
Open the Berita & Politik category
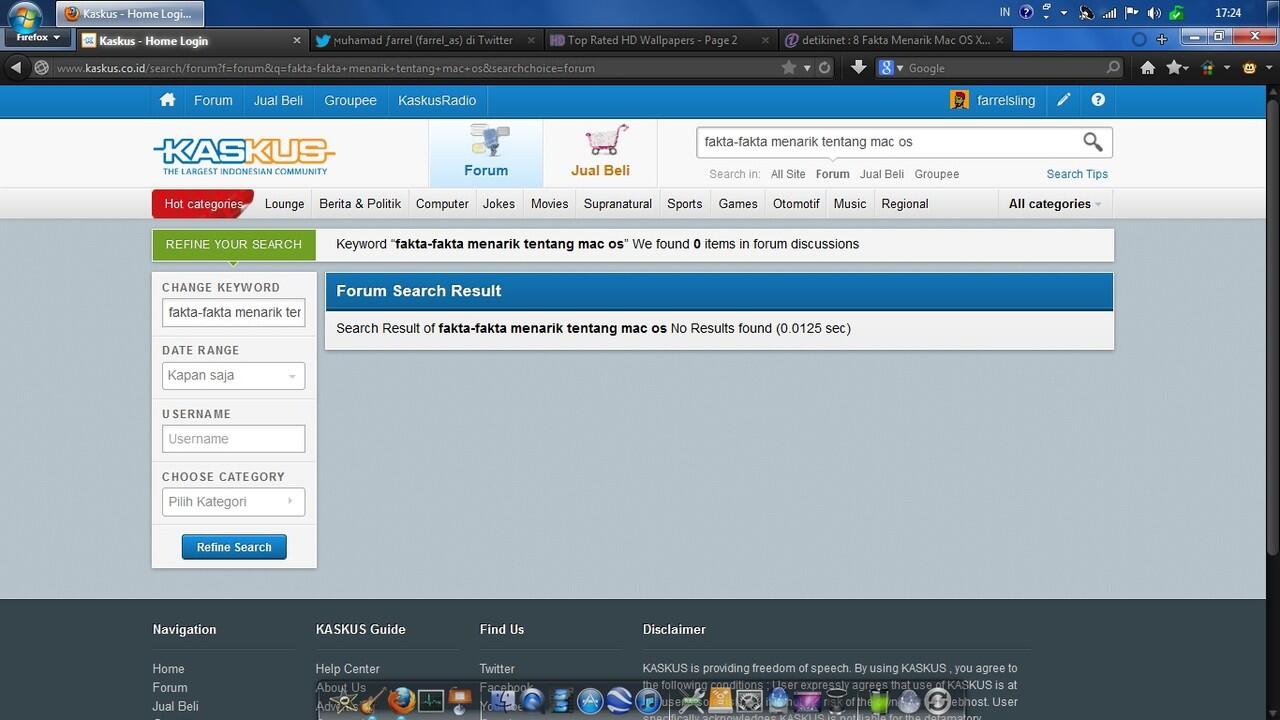360,204
